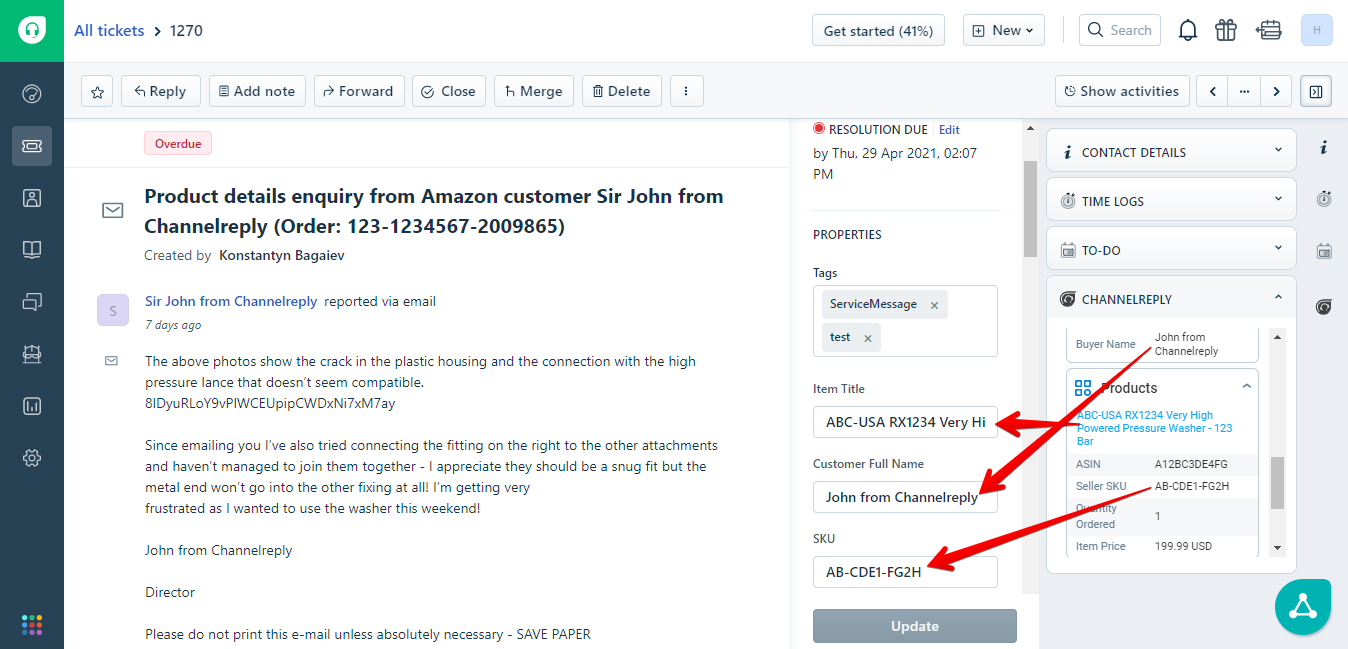
Task: Remove the test tag
Action: 868,338
